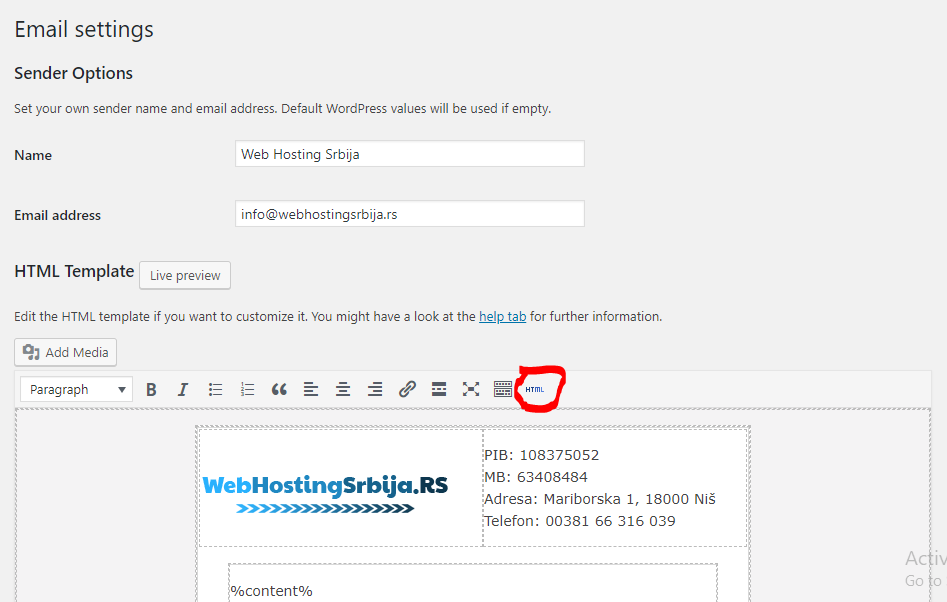Click the Email settings heading
This screenshot has height=602, width=947.
point(84,30)
